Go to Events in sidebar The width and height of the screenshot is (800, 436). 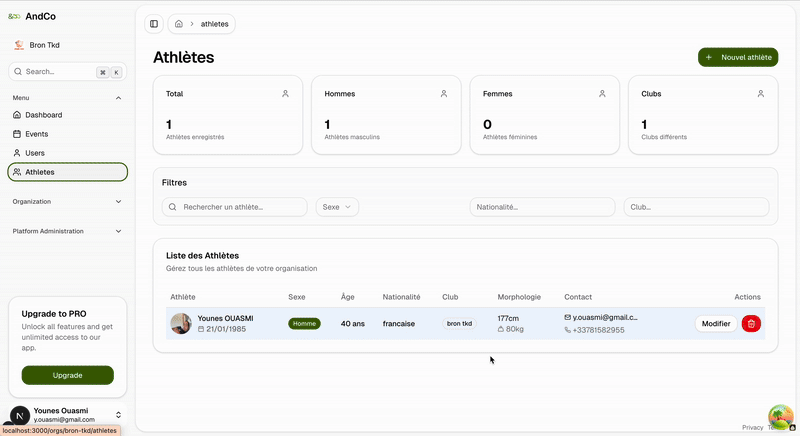[36, 134]
